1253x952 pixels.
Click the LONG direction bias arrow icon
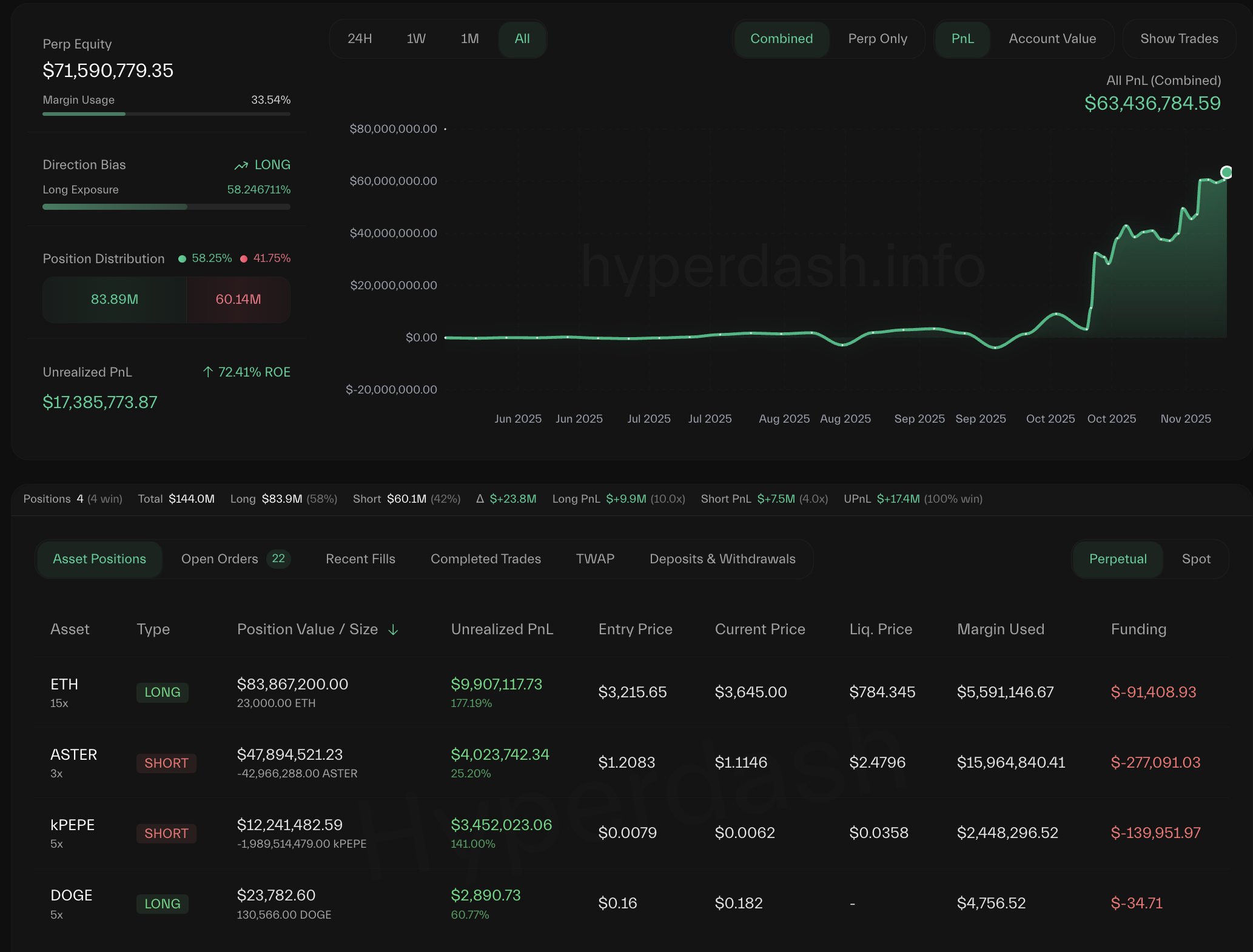click(240, 164)
